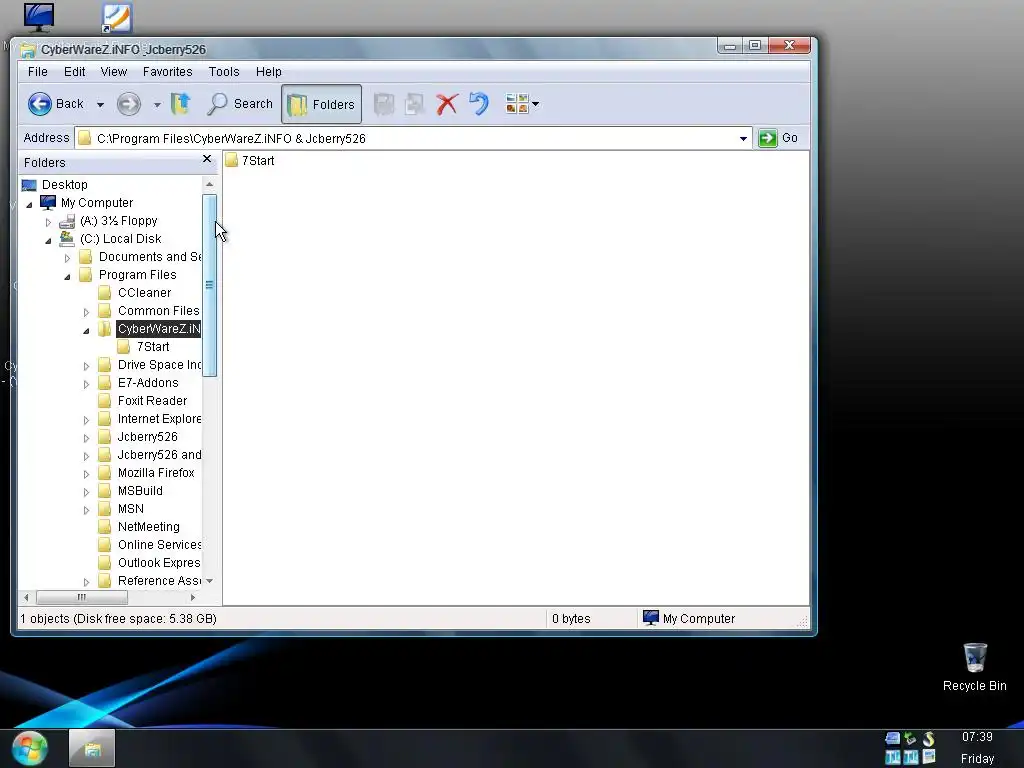This screenshot has height=768, width=1024.
Task: Collapse the My Computer tree node
Action: coord(29,204)
